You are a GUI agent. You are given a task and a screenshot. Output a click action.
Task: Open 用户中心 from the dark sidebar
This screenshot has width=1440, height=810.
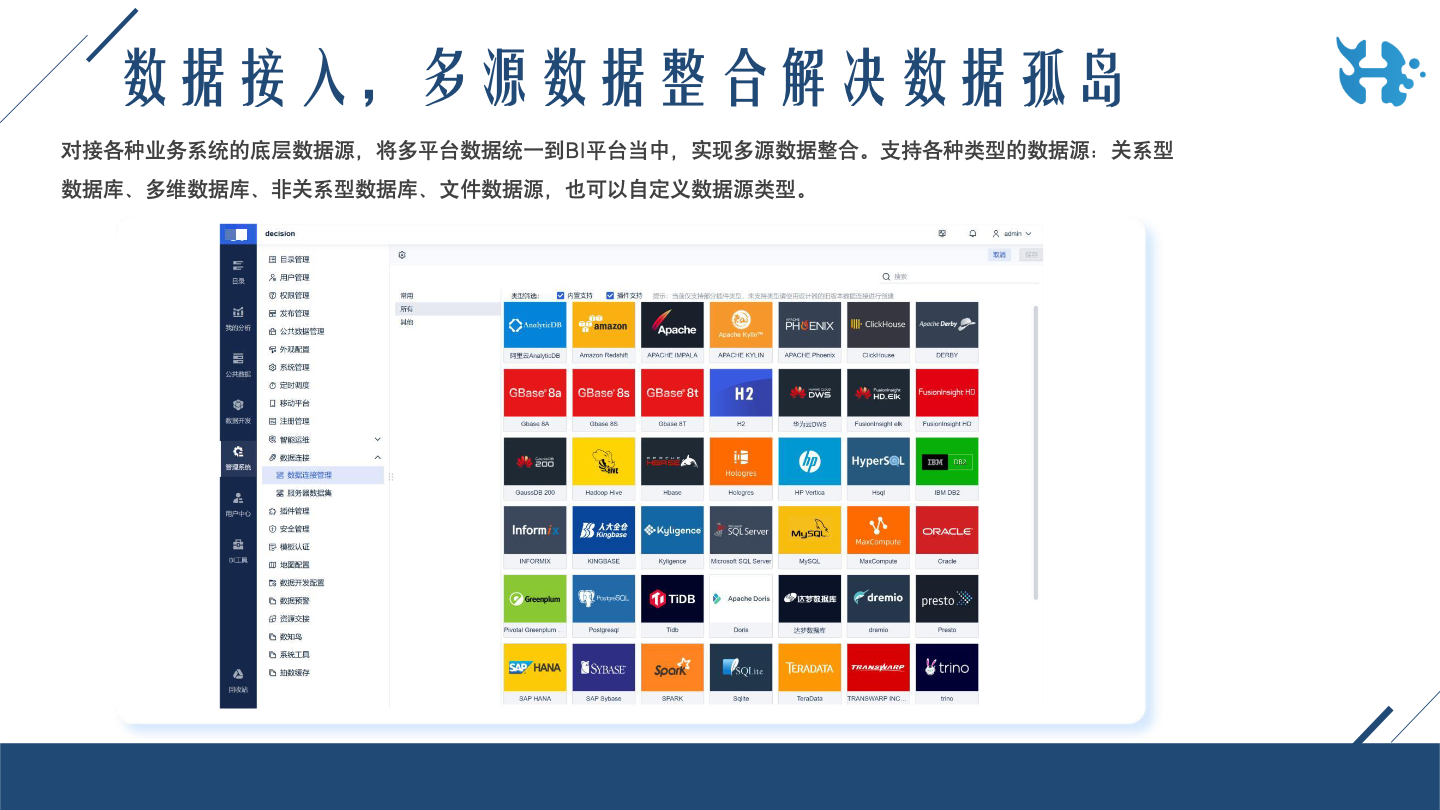[x=238, y=503]
